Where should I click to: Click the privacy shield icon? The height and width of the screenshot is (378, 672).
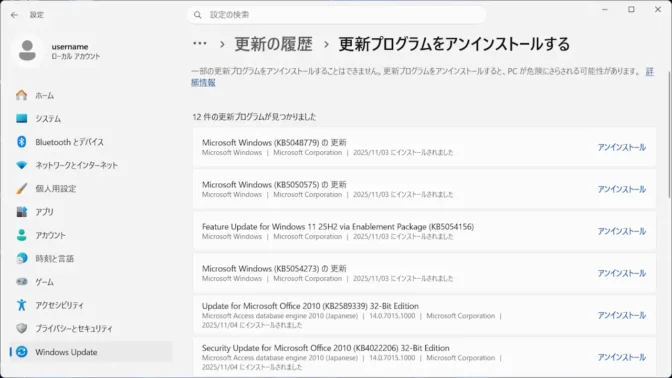(21, 328)
